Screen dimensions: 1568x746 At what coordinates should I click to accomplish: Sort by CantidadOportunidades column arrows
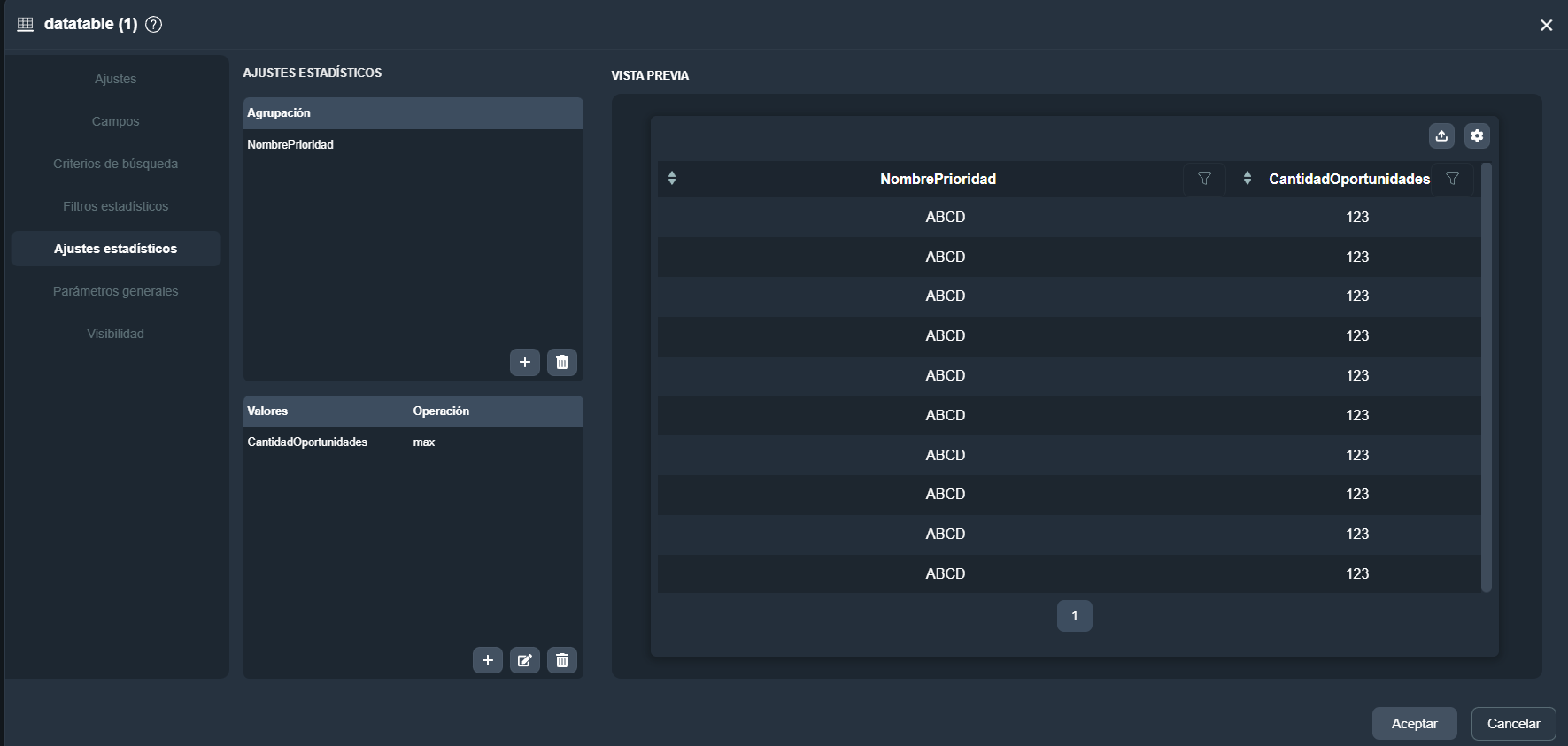coord(1247,179)
